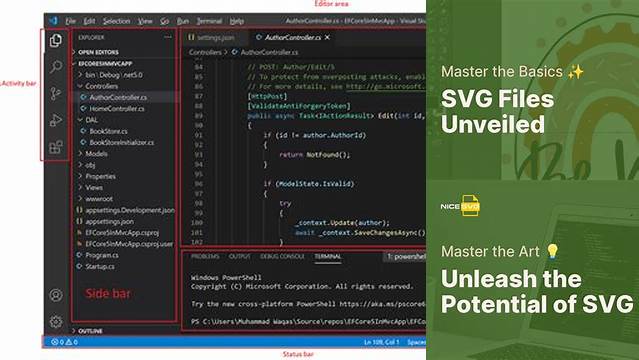Switch to the settings.json tab
The height and width of the screenshot is (360, 639).
point(212,37)
